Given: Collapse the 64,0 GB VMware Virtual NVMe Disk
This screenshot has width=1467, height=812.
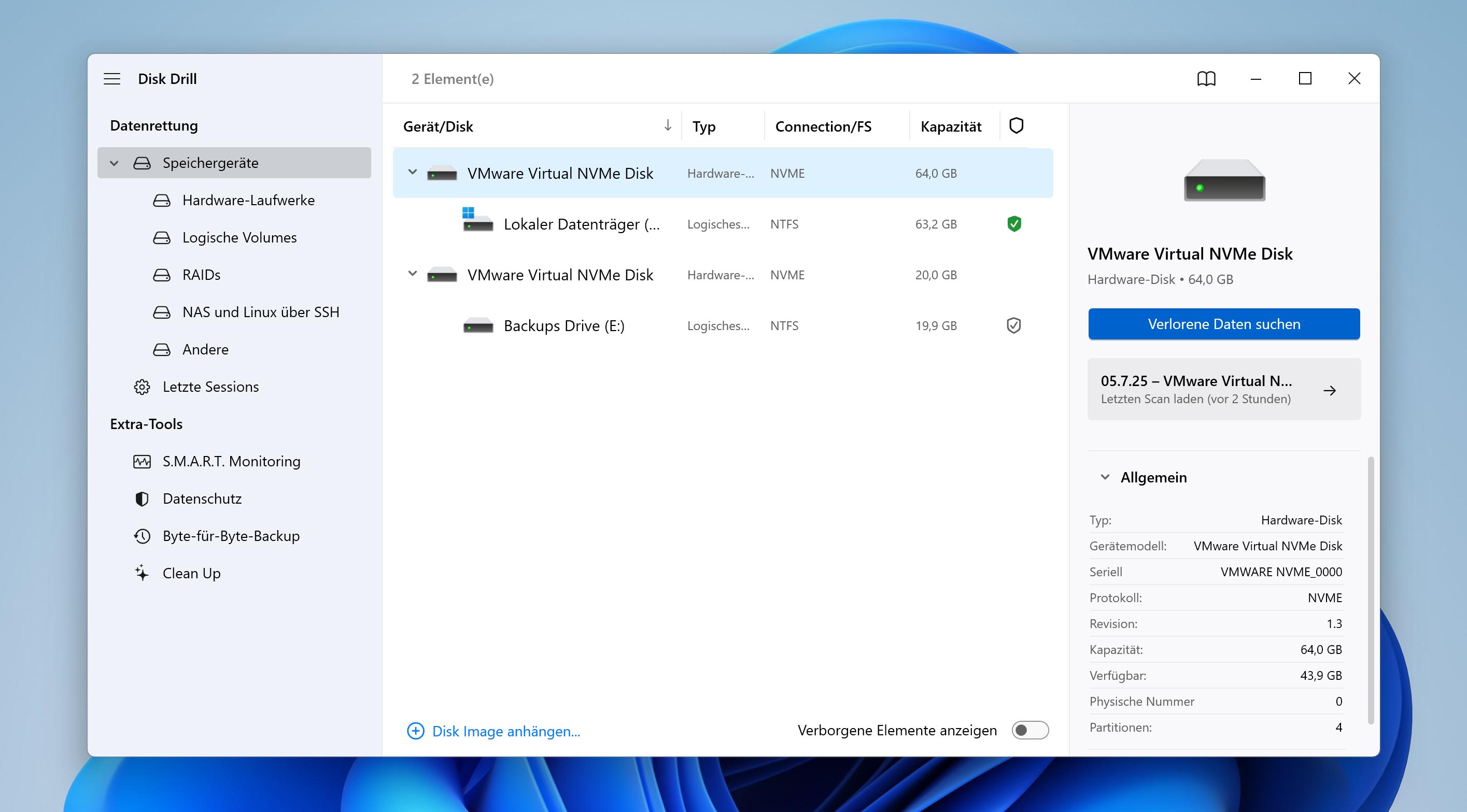Looking at the screenshot, I should (x=413, y=172).
